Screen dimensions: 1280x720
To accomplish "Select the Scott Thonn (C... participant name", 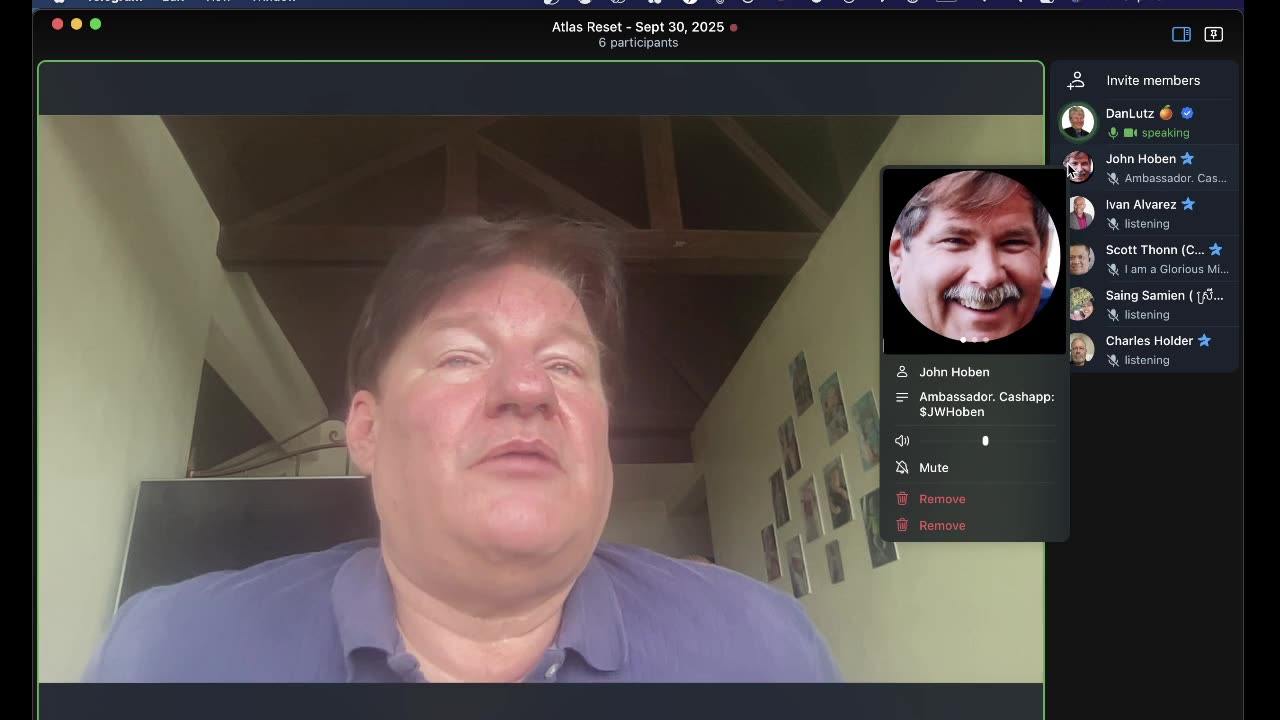I will 1155,250.
